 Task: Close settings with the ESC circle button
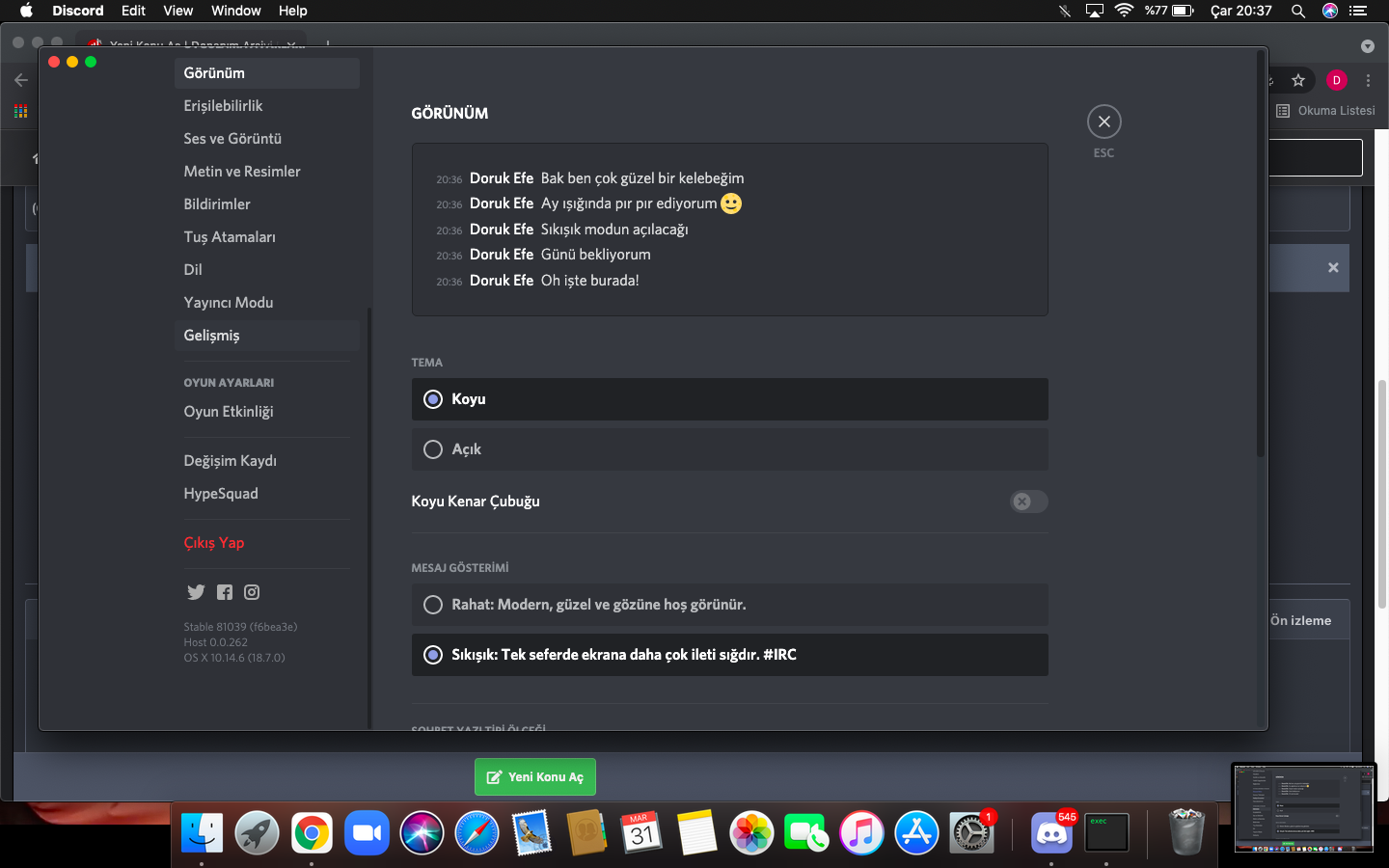1104,122
